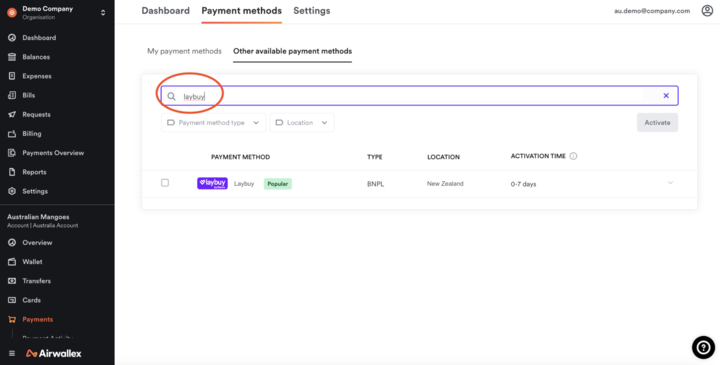Clear the laybuy search text
720x365 pixels.
[666, 95]
